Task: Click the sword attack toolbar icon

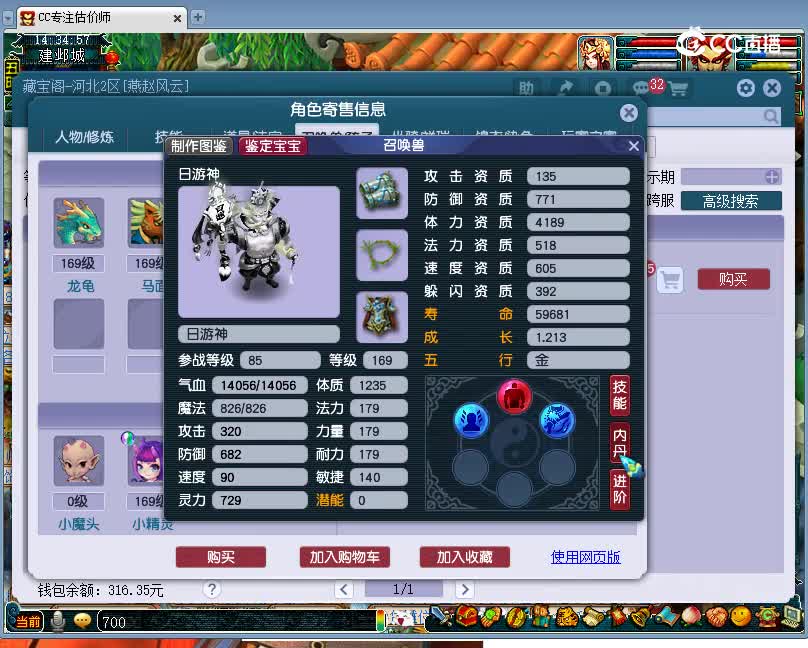Action: [441, 617]
